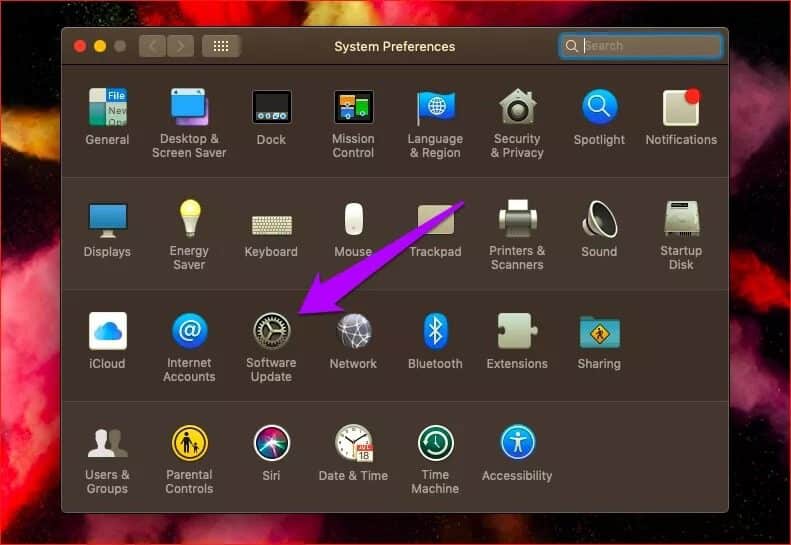791x545 pixels.
Task: Click the back navigation arrow
Action: tap(152, 46)
